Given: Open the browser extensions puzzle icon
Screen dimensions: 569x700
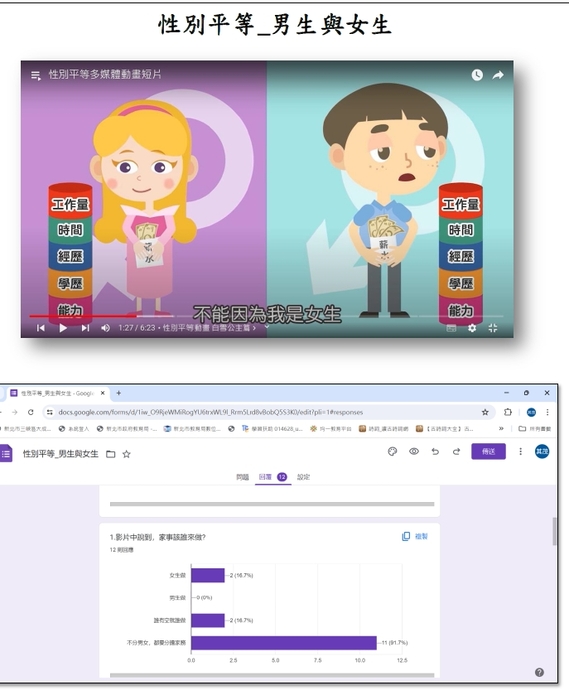Looking at the screenshot, I should pyautogui.click(x=508, y=412).
